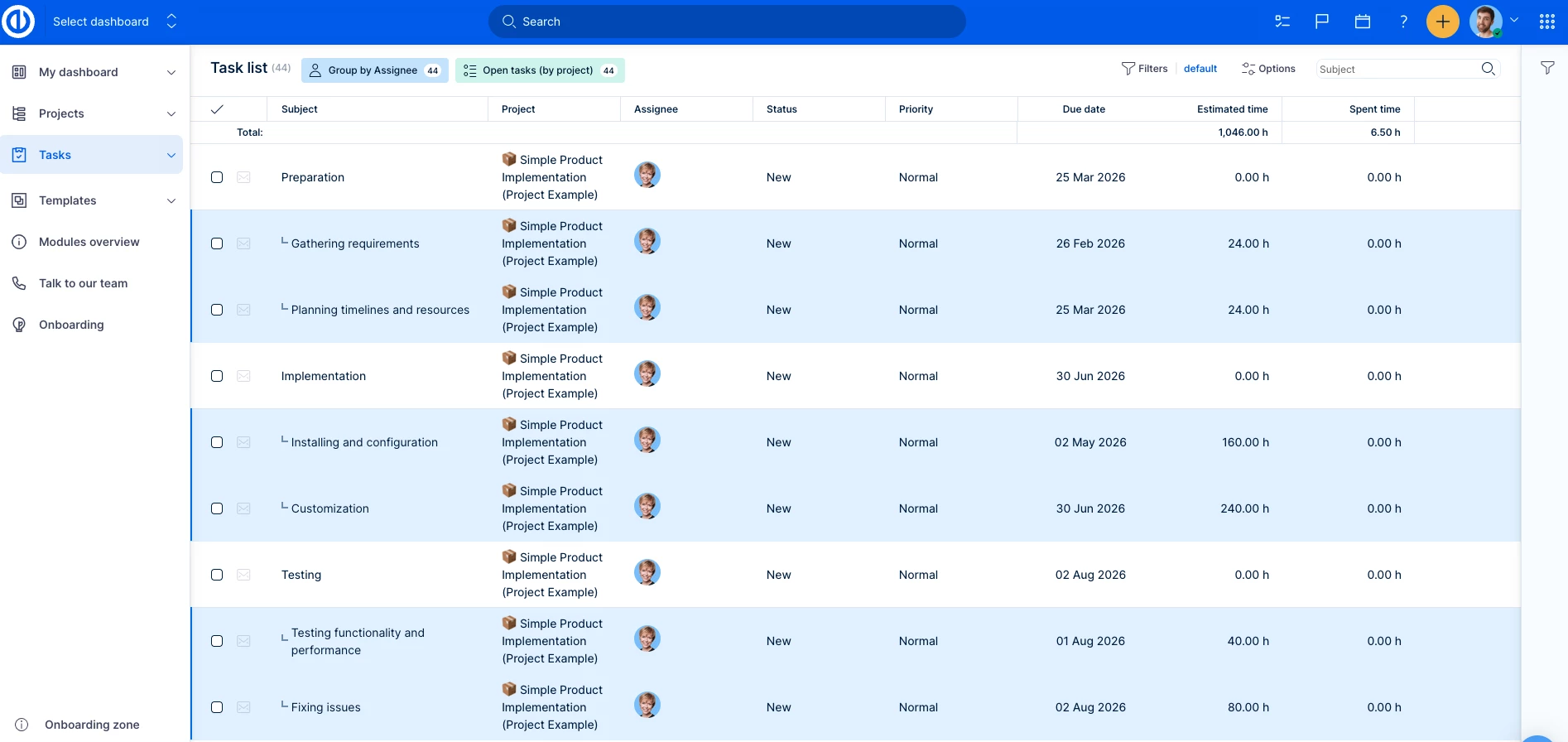Check the Preparation task checkbox

pyautogui.click(x=217, y=177)
